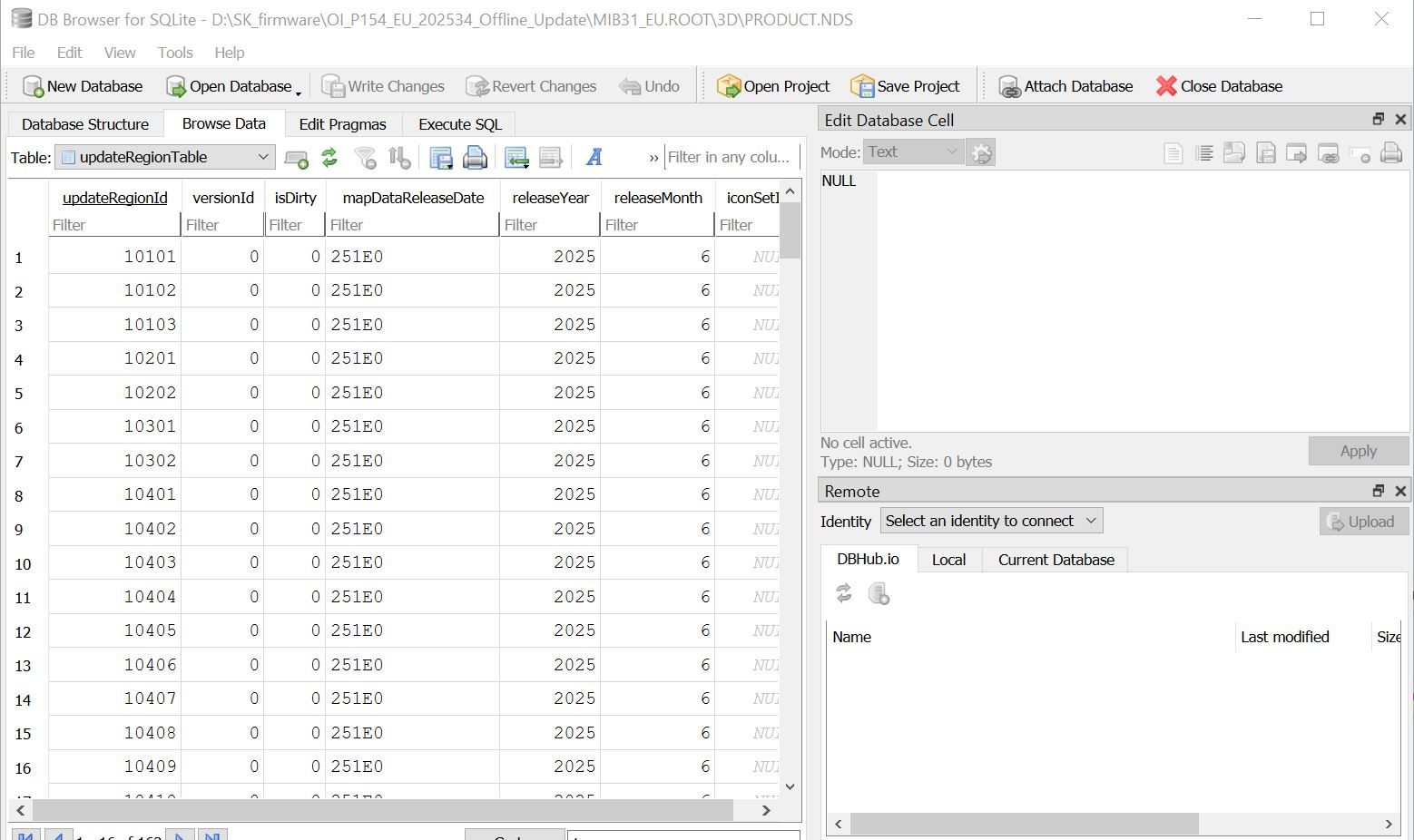
Task: Click the Filter in any column field
Action: (x=730, y=157)
